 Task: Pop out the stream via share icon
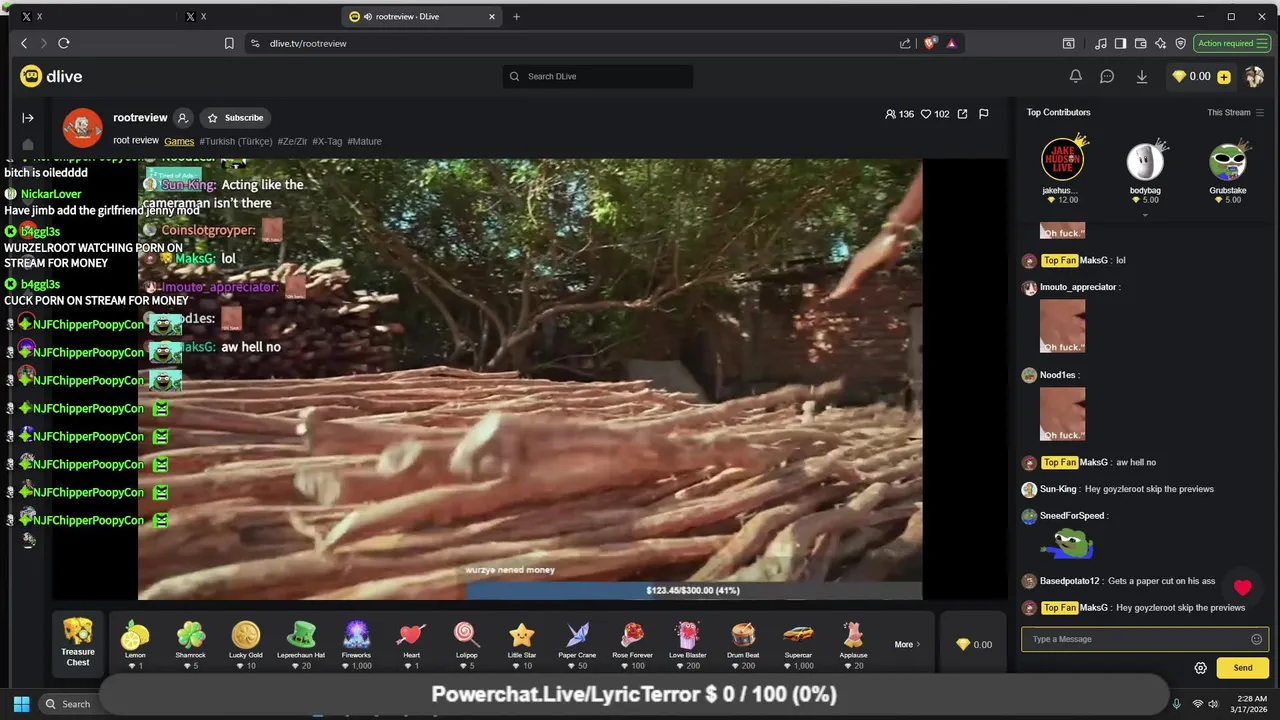[x=962, y=114]
